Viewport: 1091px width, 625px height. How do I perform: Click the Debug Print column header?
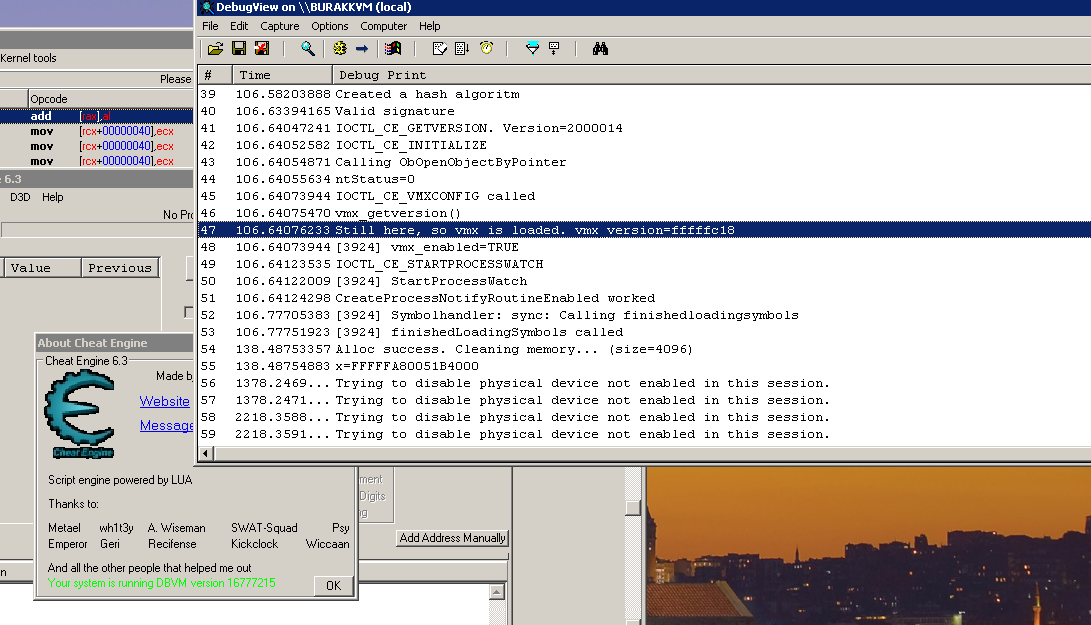[x=382, y=75]
